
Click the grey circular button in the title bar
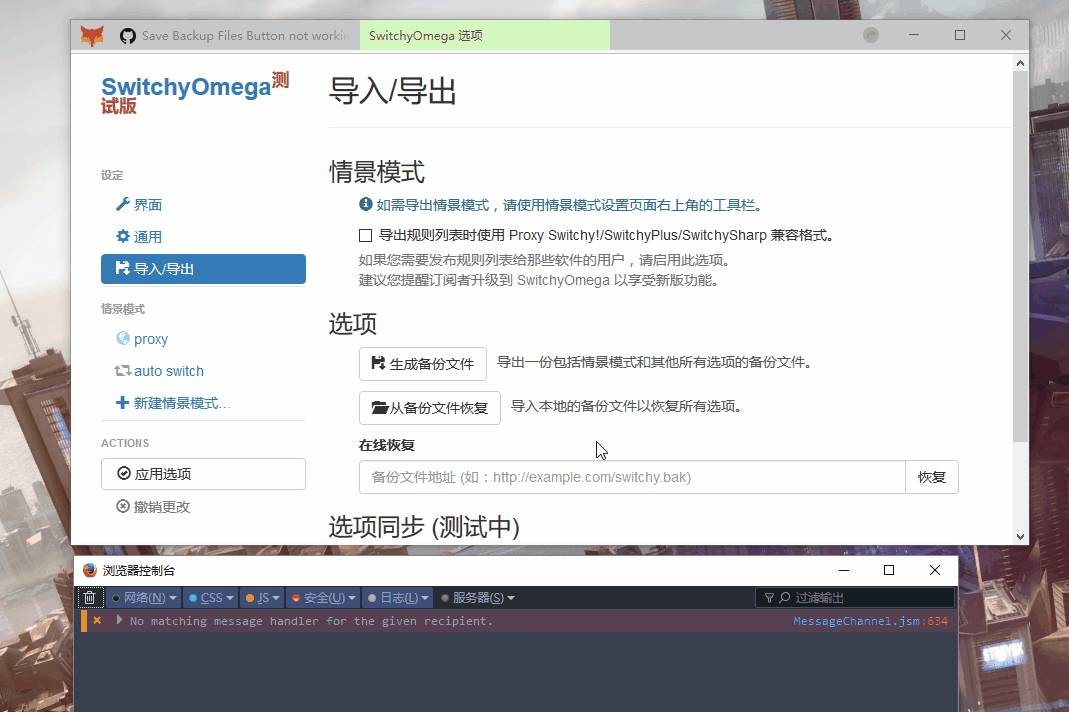(871, 35)
